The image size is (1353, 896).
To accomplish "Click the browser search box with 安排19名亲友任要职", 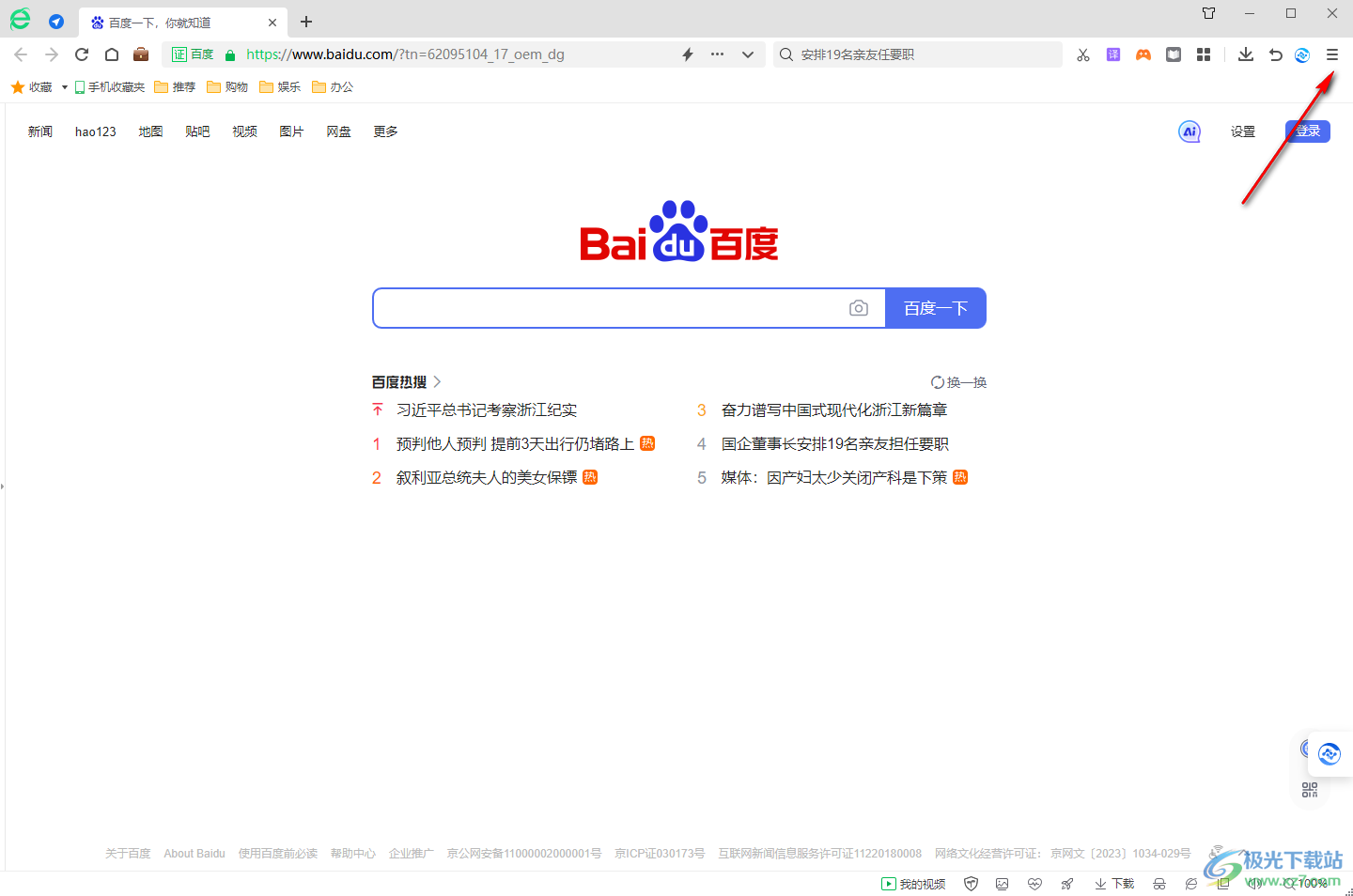I will (x=918, y=54).
